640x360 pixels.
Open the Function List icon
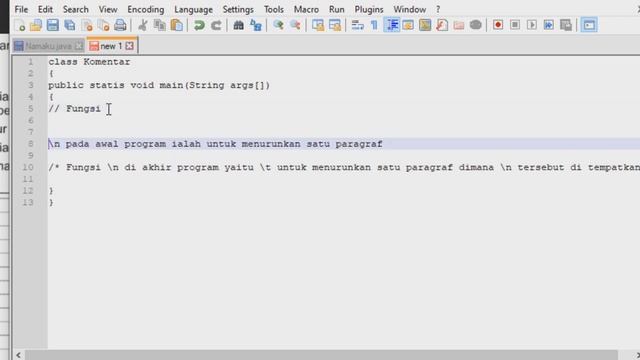[x=442, y=25]
